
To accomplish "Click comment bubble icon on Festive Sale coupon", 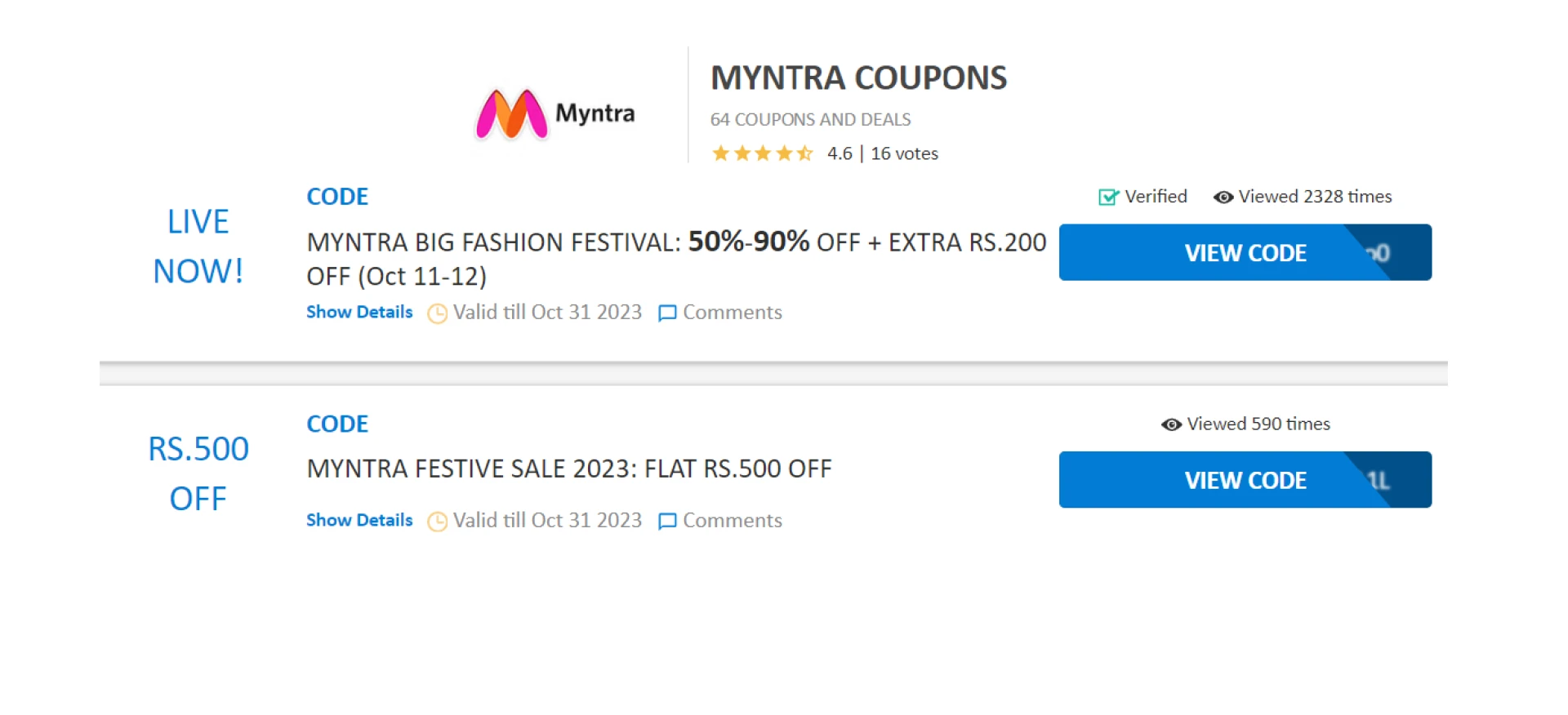I will 667,522.
